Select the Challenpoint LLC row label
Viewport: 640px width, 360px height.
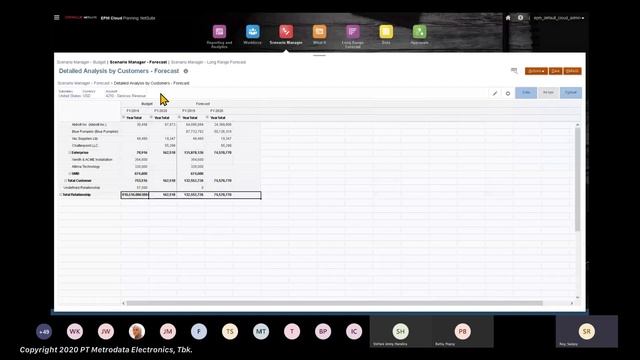85,146
